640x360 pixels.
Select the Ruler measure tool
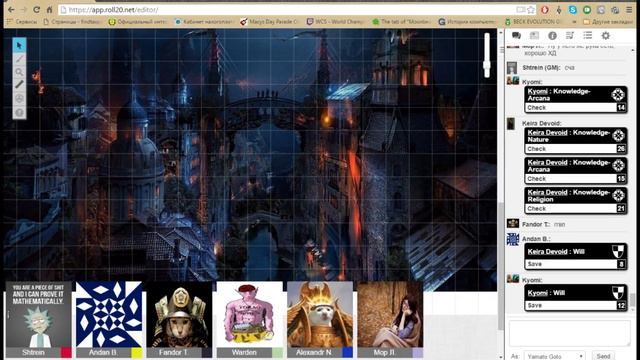click(19, 85)
